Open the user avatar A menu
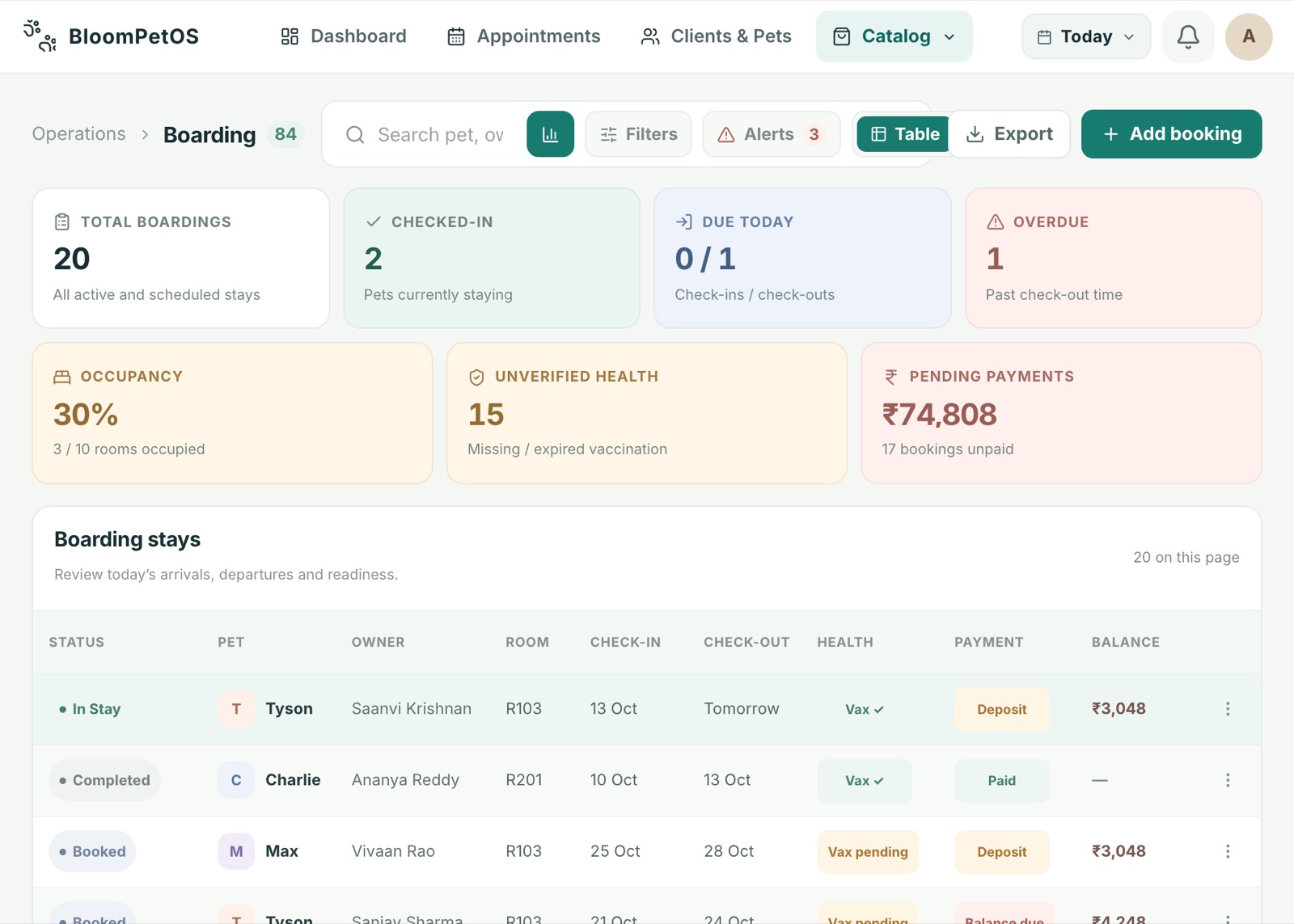Viewport: 1294px width, 924px height. [x=1249, y=36]
